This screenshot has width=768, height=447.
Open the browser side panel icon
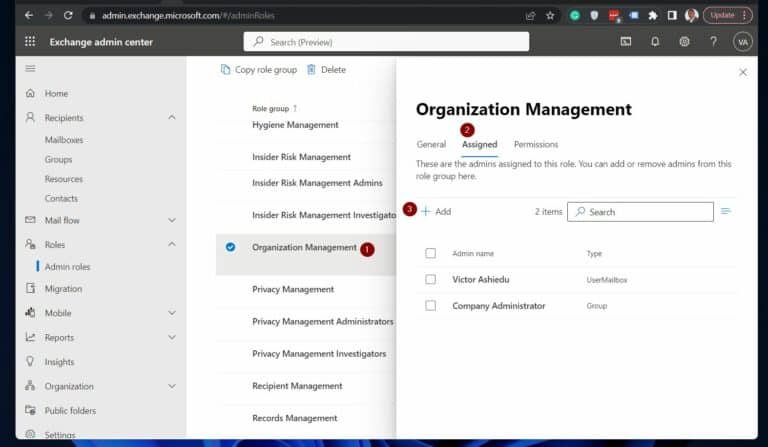tap(672, 16)
